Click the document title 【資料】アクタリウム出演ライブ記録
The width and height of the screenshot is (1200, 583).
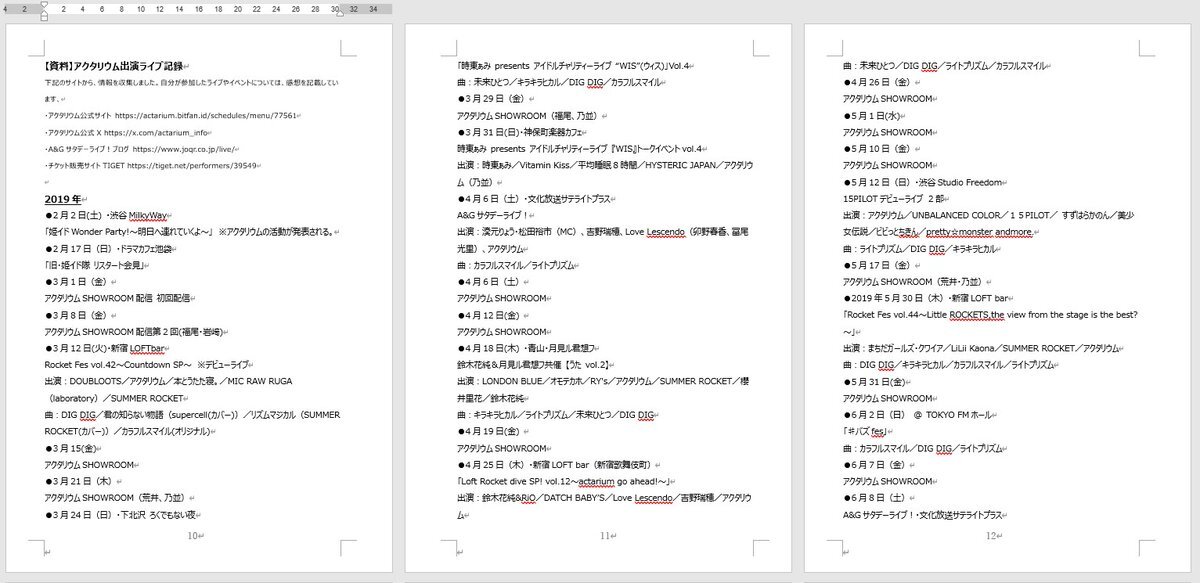coord(115,65)
